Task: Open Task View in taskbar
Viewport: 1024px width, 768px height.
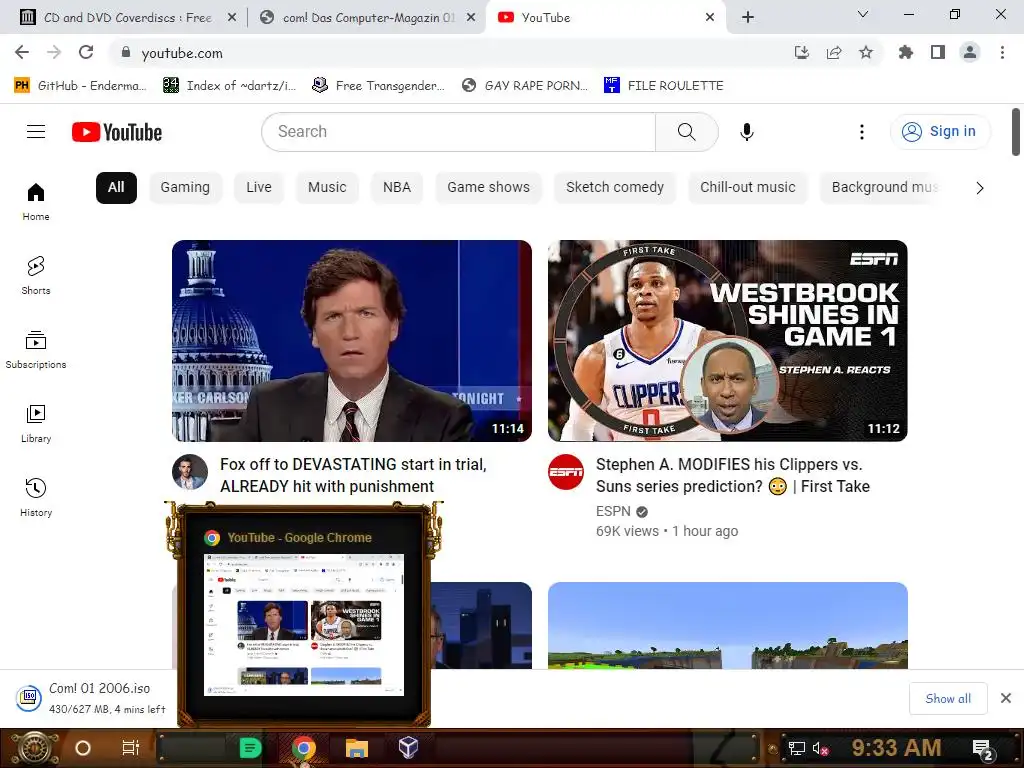Action: 131,748
